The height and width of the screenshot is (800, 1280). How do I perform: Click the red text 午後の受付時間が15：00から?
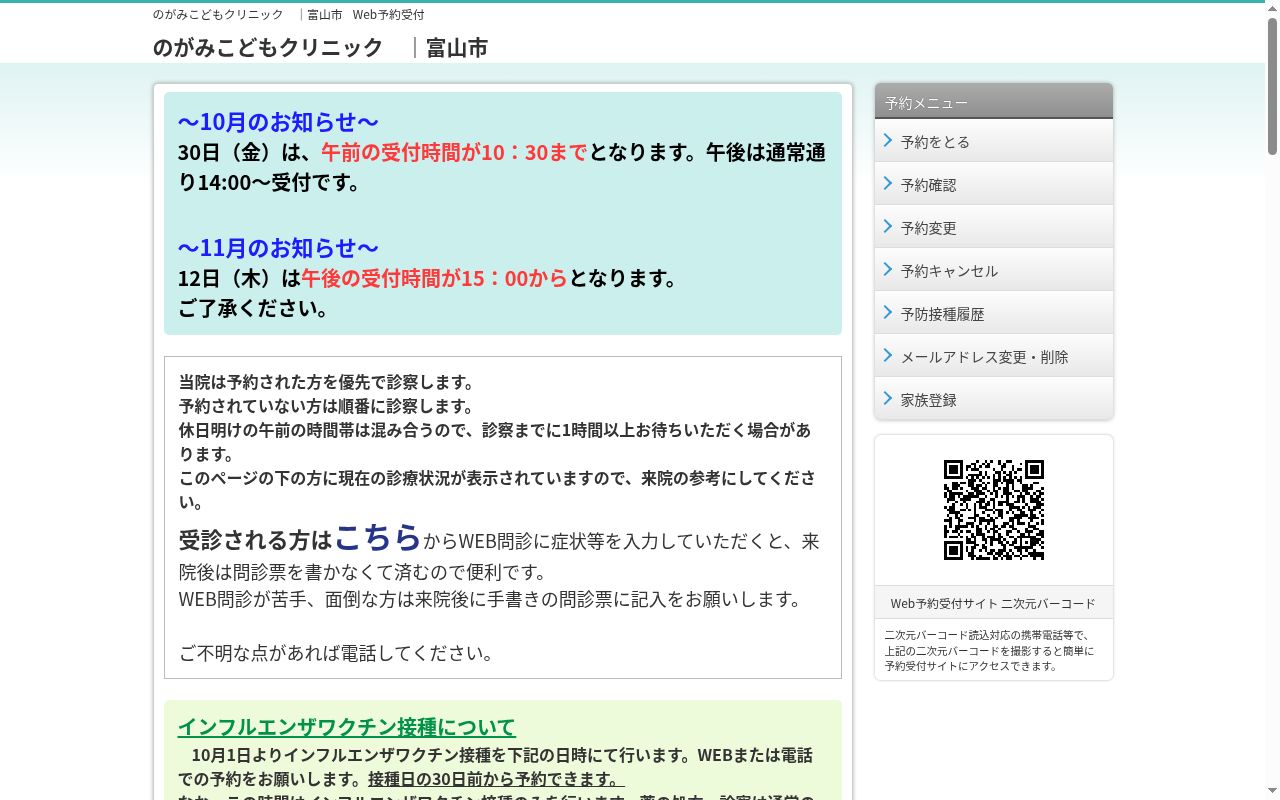[434, 278]
